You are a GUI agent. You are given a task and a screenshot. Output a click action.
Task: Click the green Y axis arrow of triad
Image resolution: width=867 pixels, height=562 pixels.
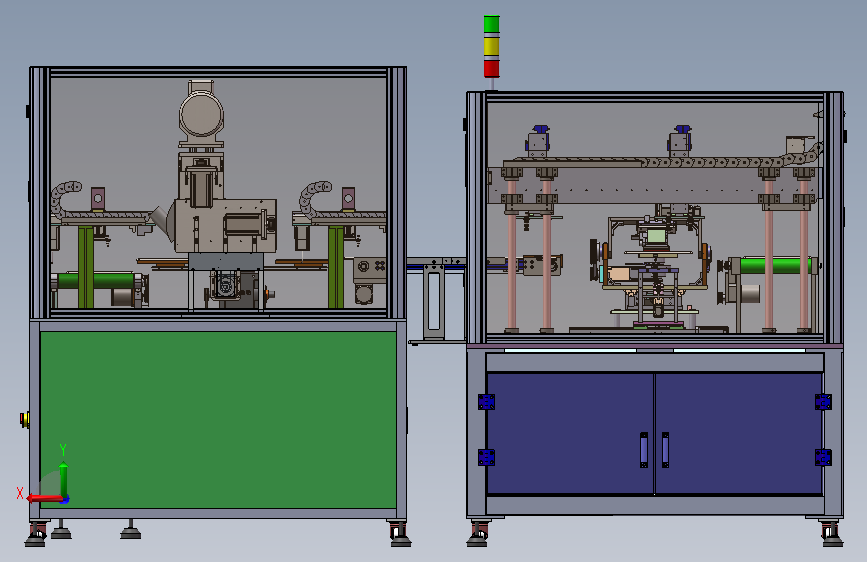64,479
